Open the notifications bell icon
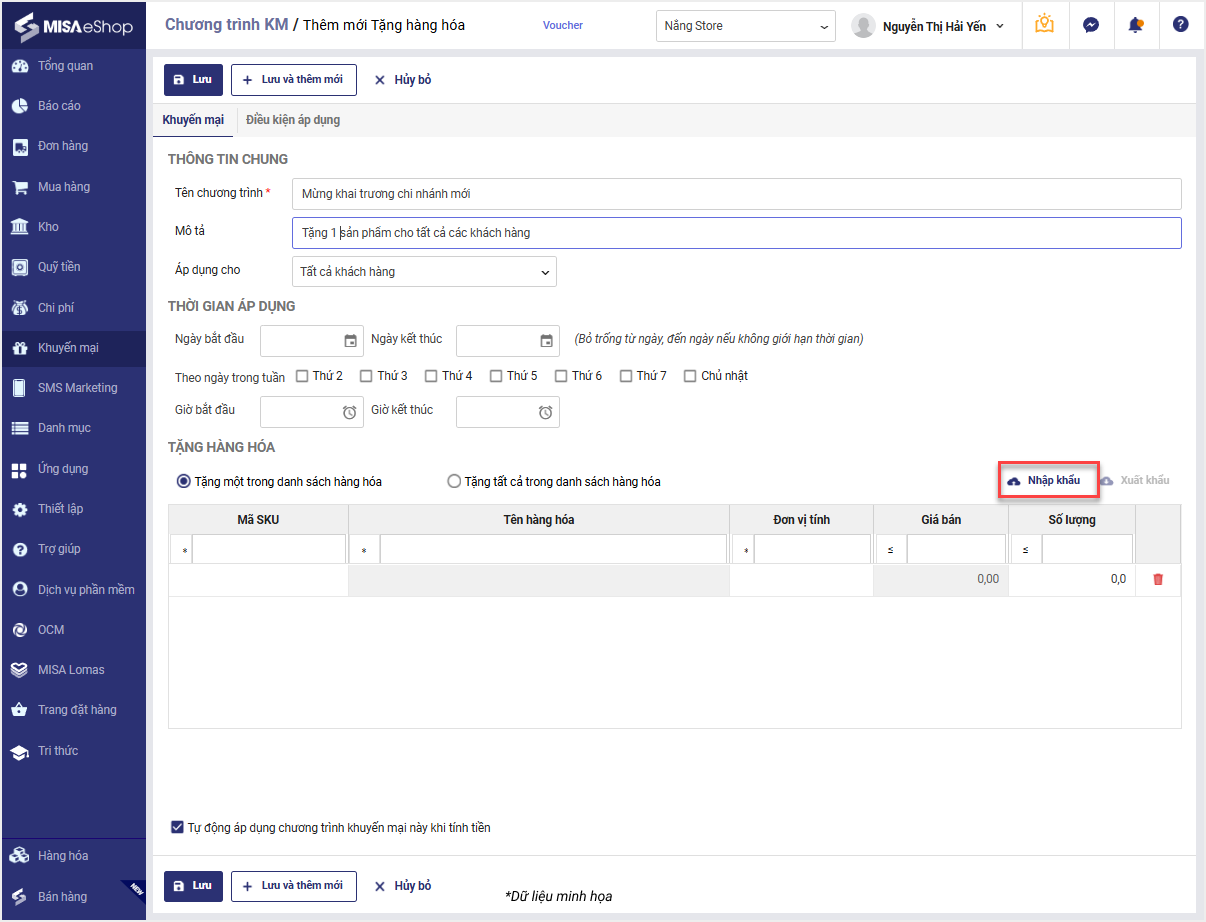1206x922 pixels. pos(1135,25)
